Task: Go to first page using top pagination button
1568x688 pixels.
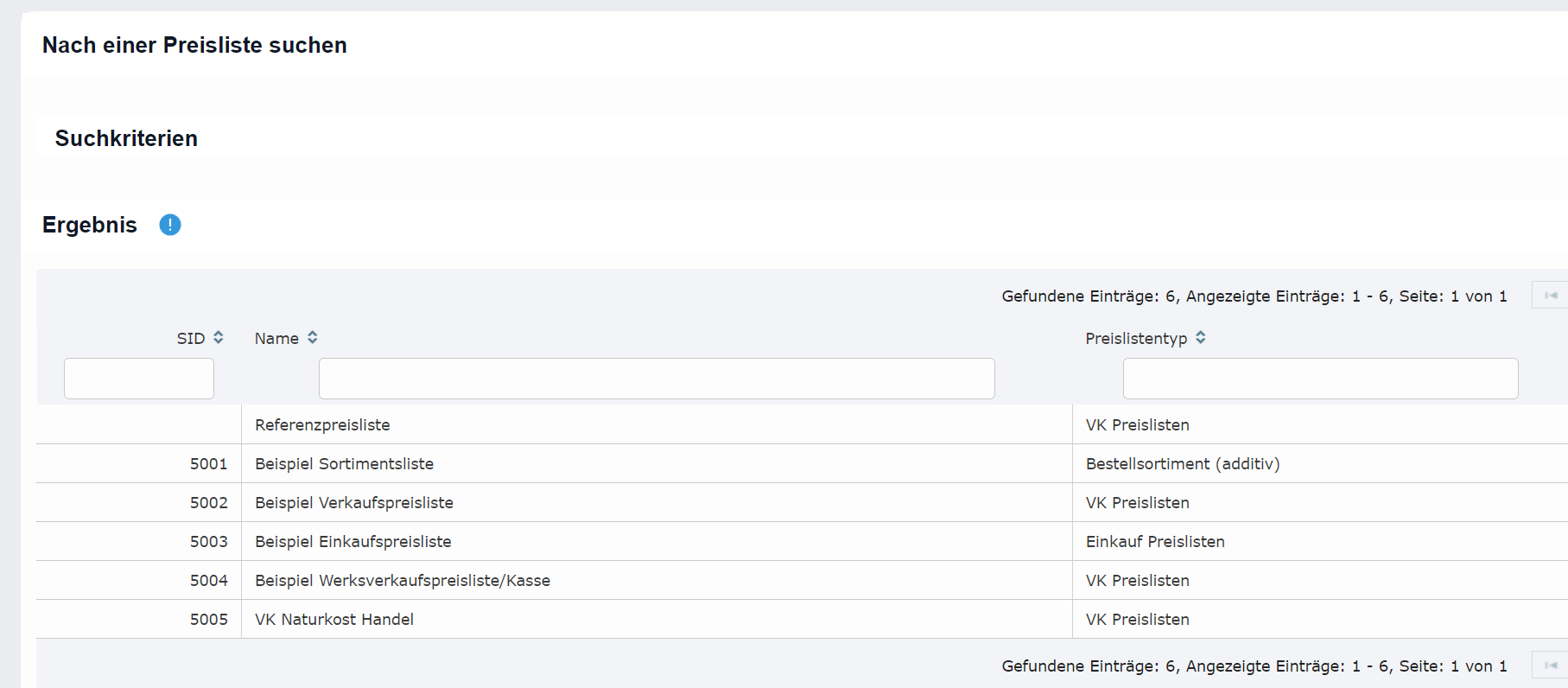Action: pyautogui.click(x=1551, y=296)
